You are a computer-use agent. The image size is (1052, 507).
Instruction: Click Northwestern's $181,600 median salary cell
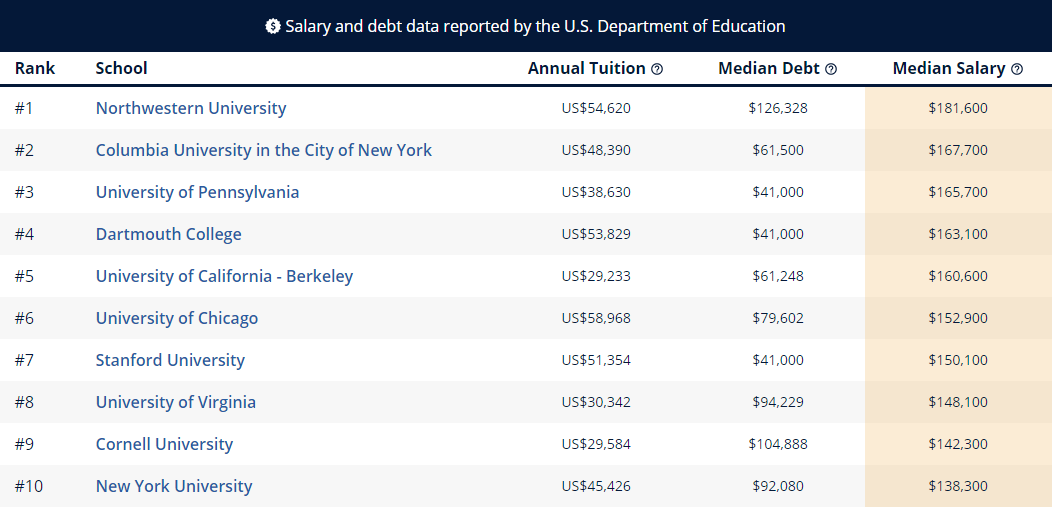(958, 108)
